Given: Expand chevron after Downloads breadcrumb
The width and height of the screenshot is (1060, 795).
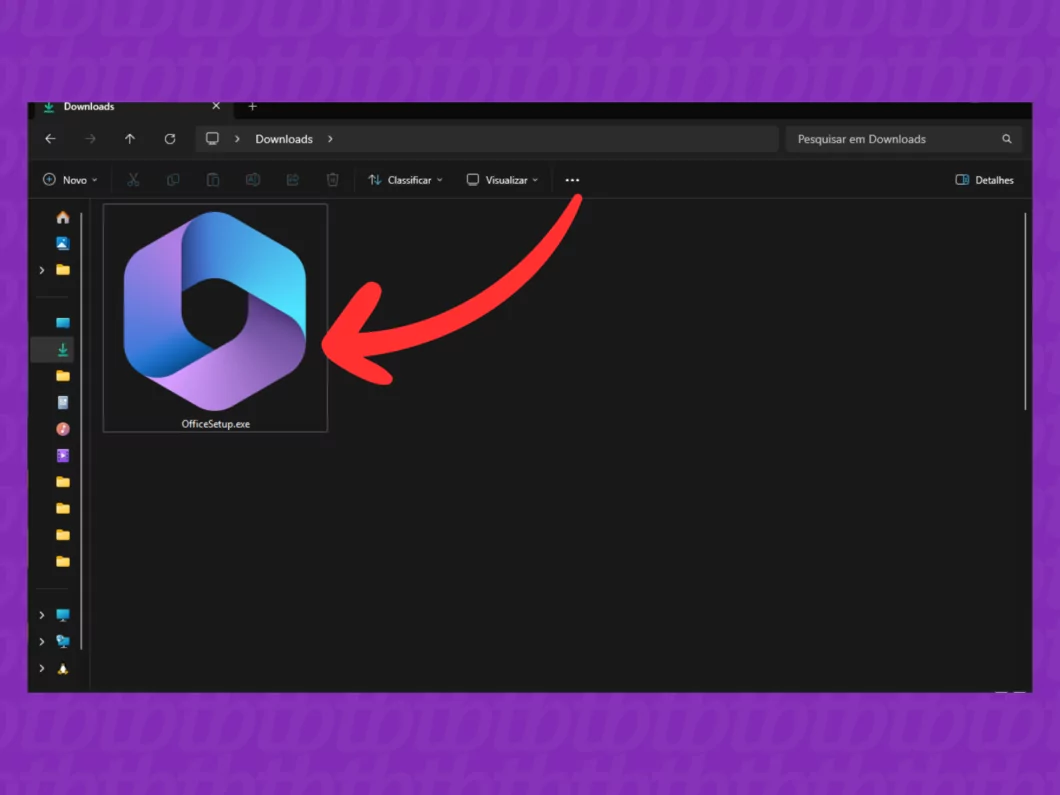Looking at the screenshot, I should pos(331,139).
